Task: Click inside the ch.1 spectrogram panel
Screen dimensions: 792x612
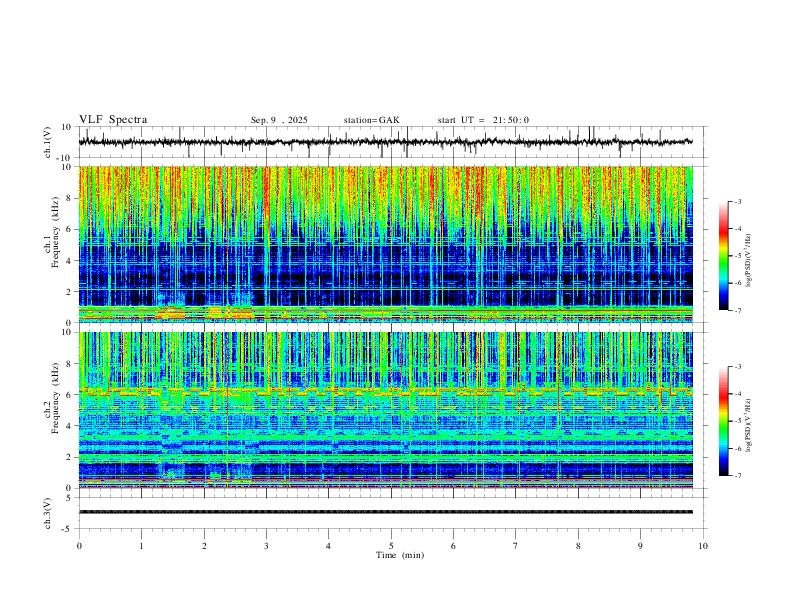Action: (x=386, y=244)
